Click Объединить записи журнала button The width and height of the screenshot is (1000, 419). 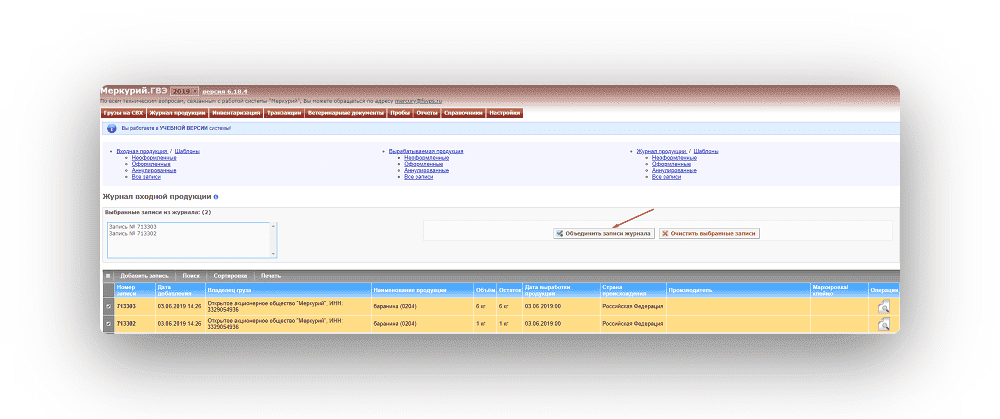pyautogui.click(x=603, y=234)
